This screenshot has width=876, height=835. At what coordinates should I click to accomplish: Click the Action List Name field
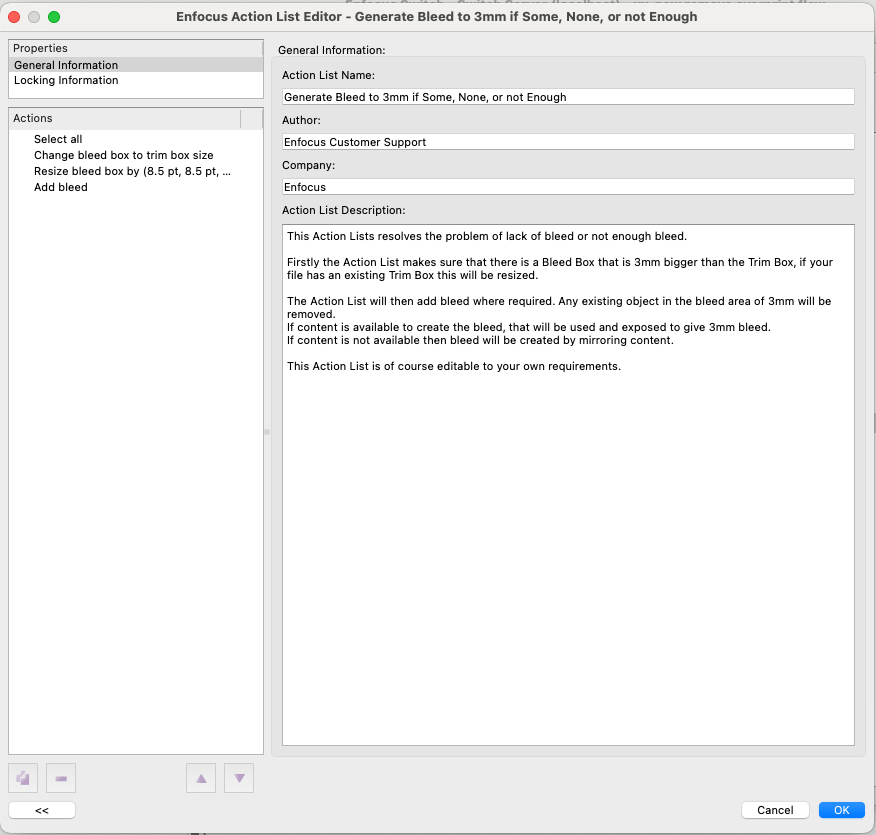pyautogui.click(x=568, y=97)
